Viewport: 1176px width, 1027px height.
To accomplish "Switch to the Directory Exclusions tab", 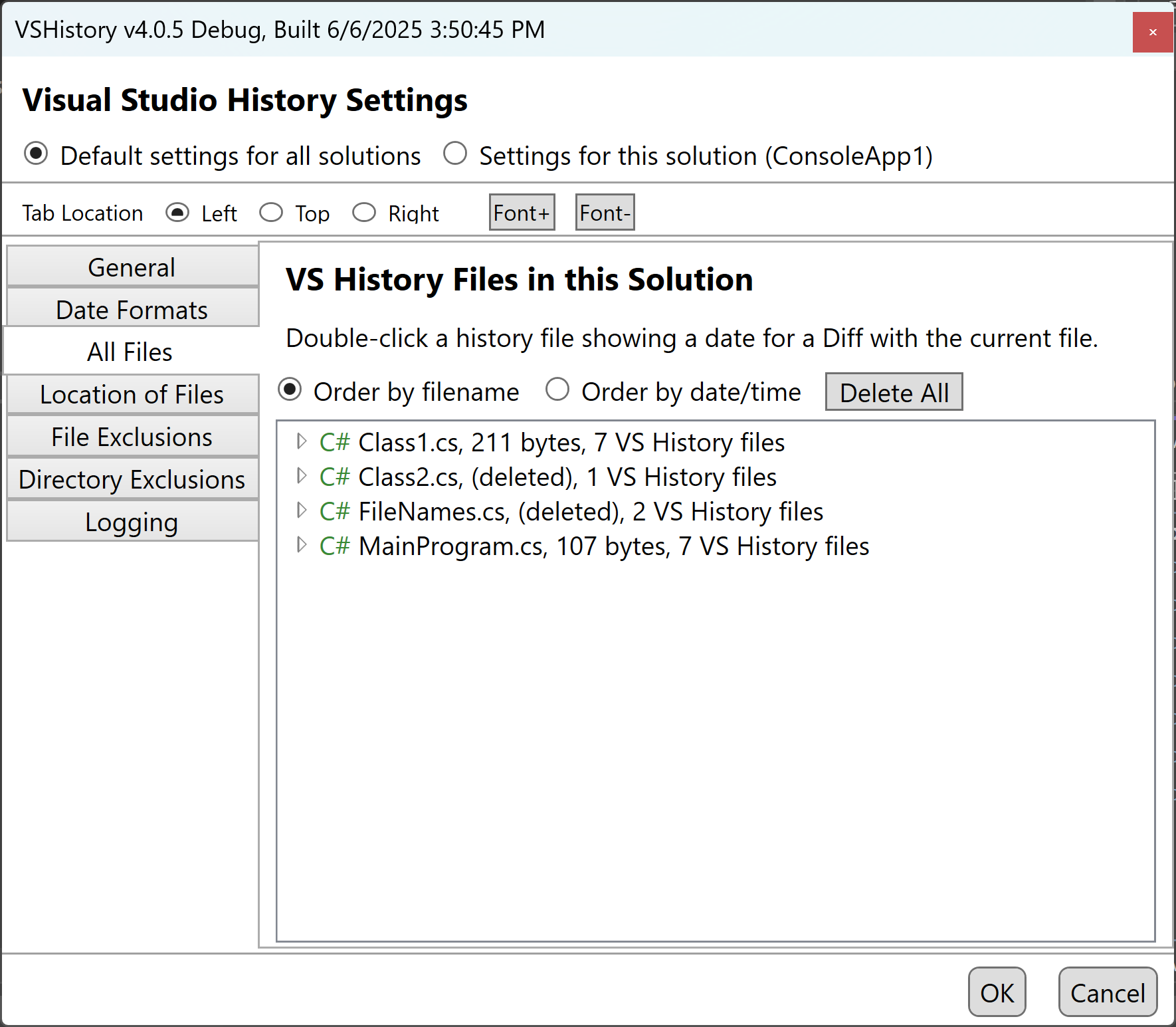I will 131,479.
